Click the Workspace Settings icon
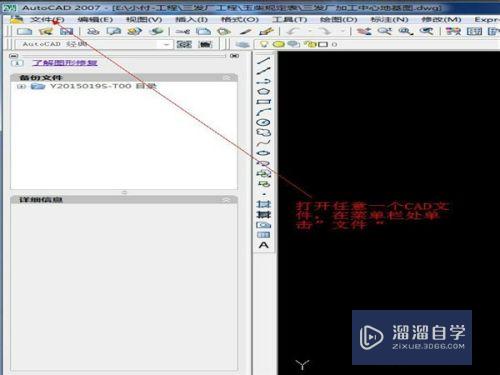This screenshot has height=375, width=500. 184,44
